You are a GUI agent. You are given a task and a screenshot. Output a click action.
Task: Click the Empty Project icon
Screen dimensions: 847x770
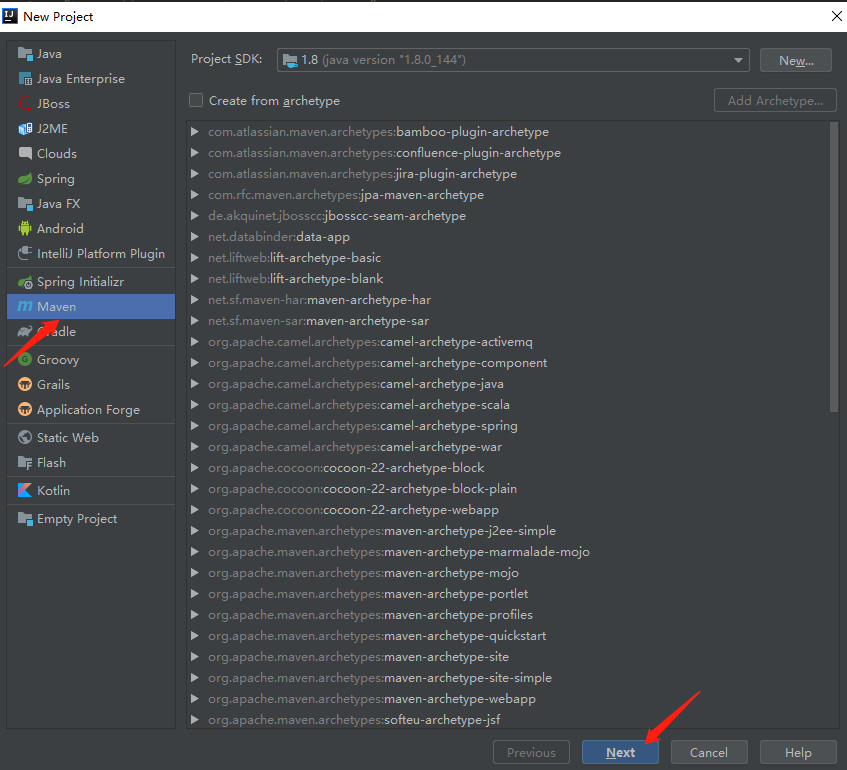25,519
